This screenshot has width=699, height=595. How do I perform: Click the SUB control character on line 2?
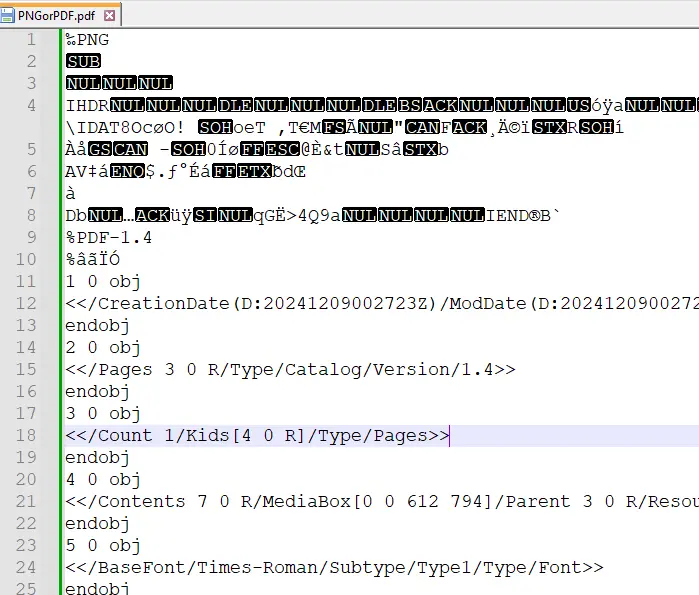83,61
